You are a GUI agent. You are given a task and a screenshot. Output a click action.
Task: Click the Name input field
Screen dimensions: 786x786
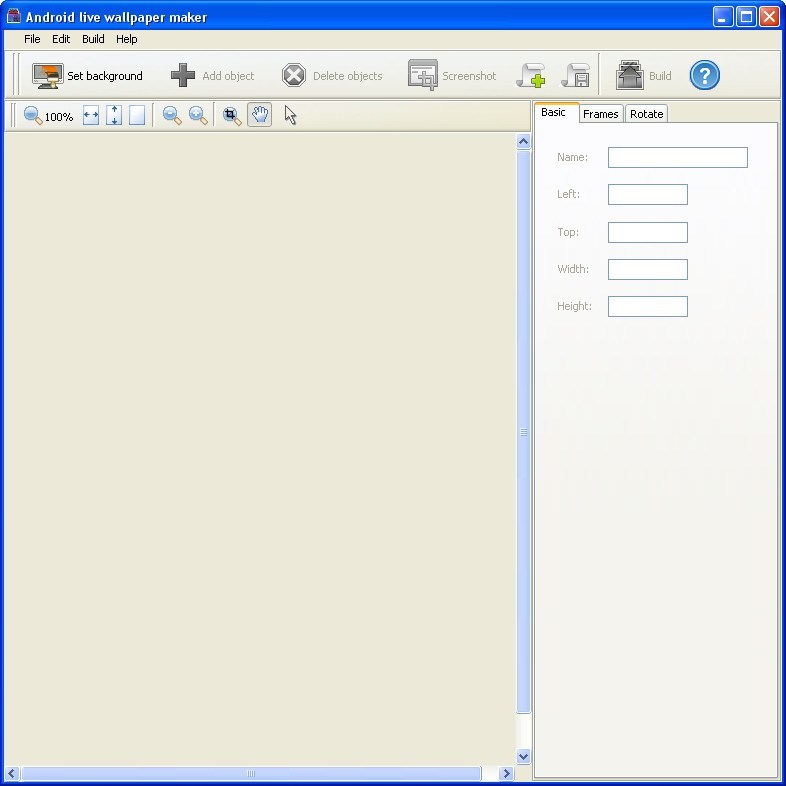678,157
